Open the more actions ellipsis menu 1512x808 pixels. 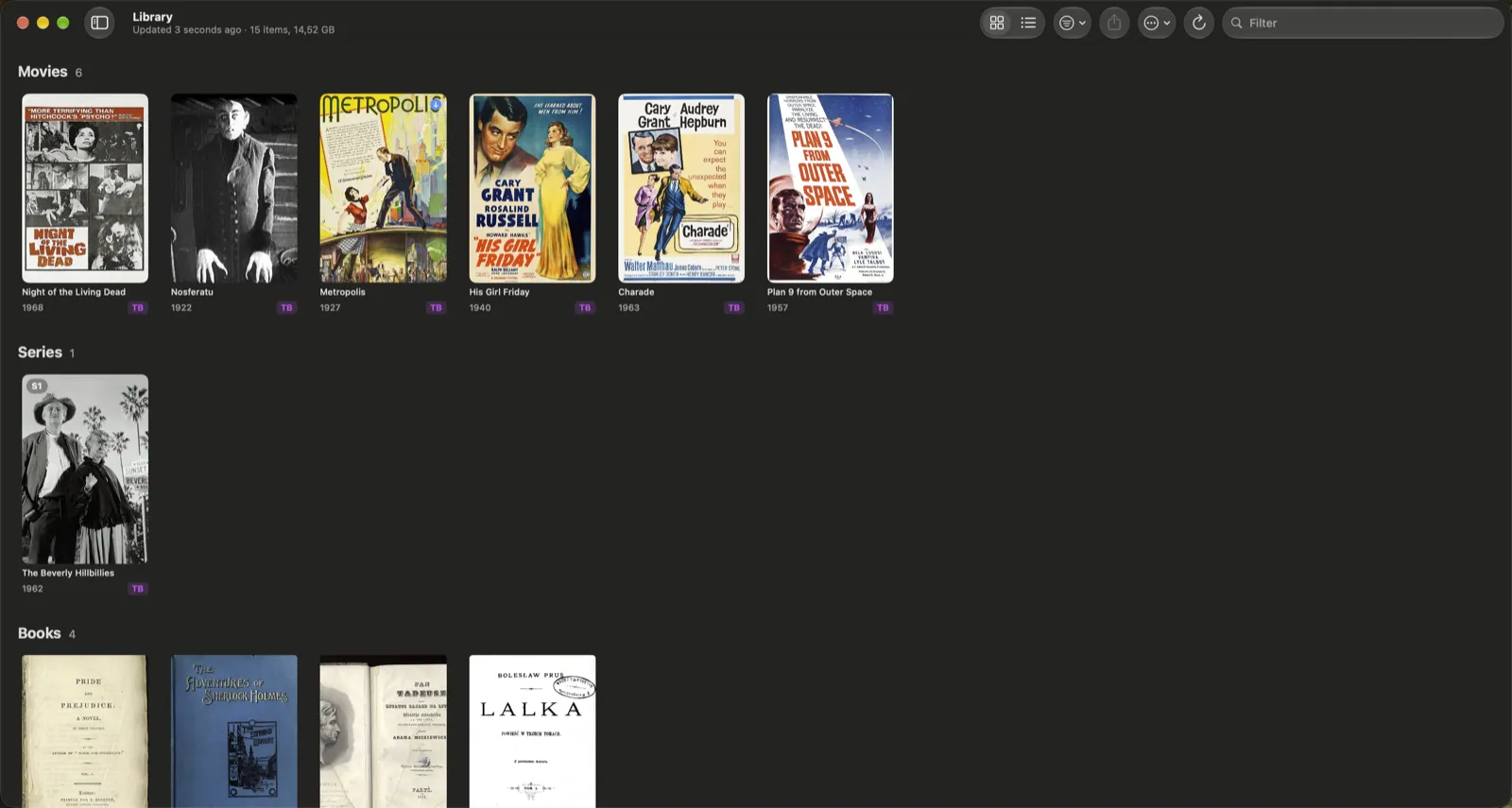pyautogui.click(x=1157, y=23)
